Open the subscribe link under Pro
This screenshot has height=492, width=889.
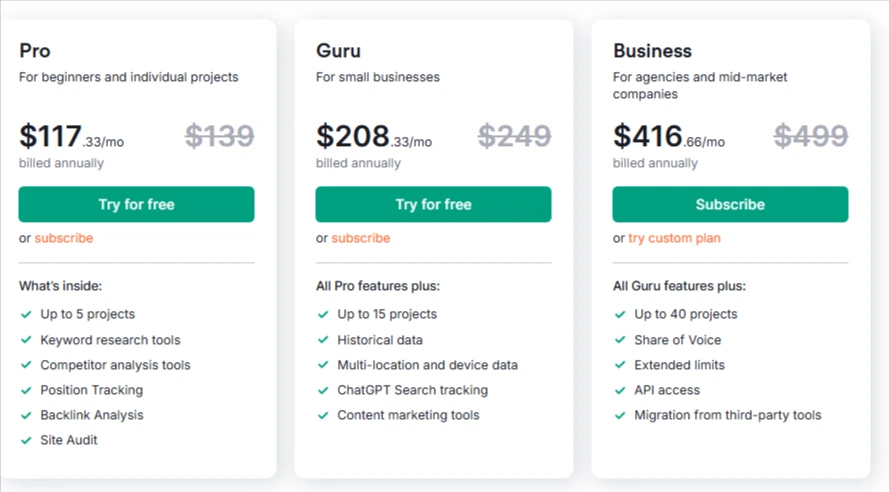click(64, 238)
